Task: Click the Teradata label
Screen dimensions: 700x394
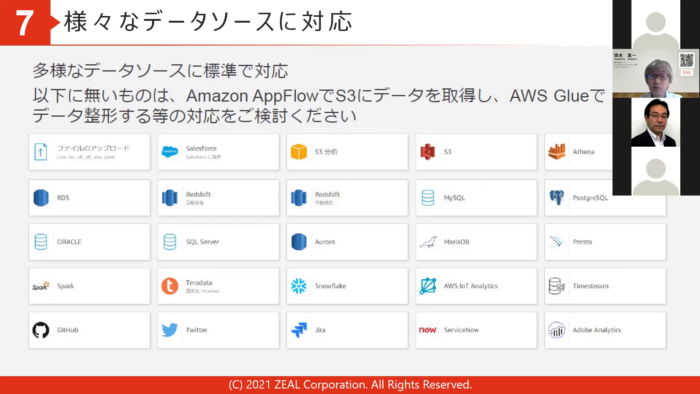Action: pyautogui.click(x=199, y=282)
